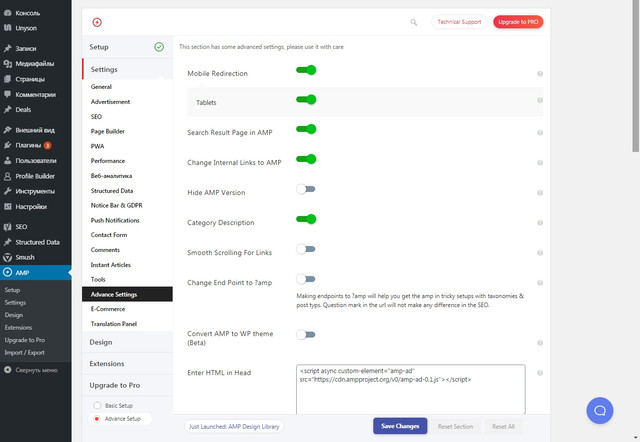Image resolution: width=640 pixels, height=442 pixels.
Task: Turn off the Tablets toggle
Action: (306, 100)
